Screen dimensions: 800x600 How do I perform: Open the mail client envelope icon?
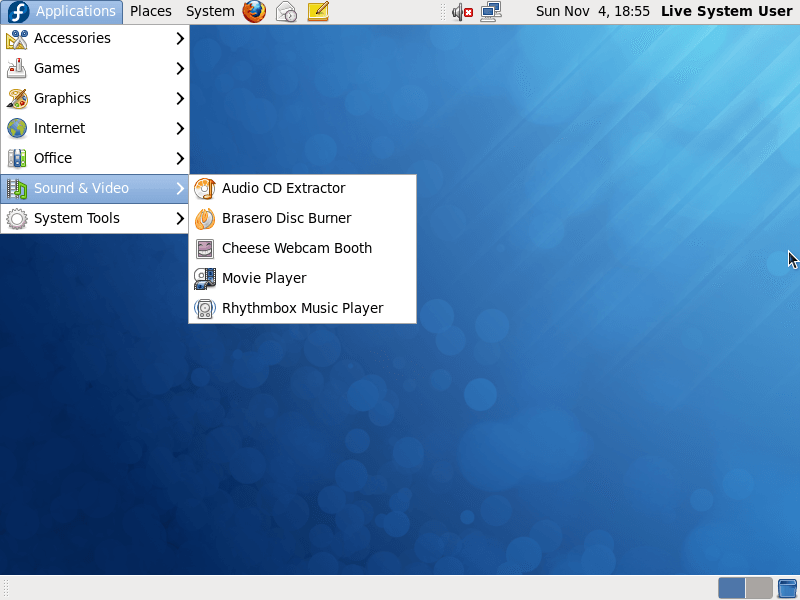coord(286,11)
